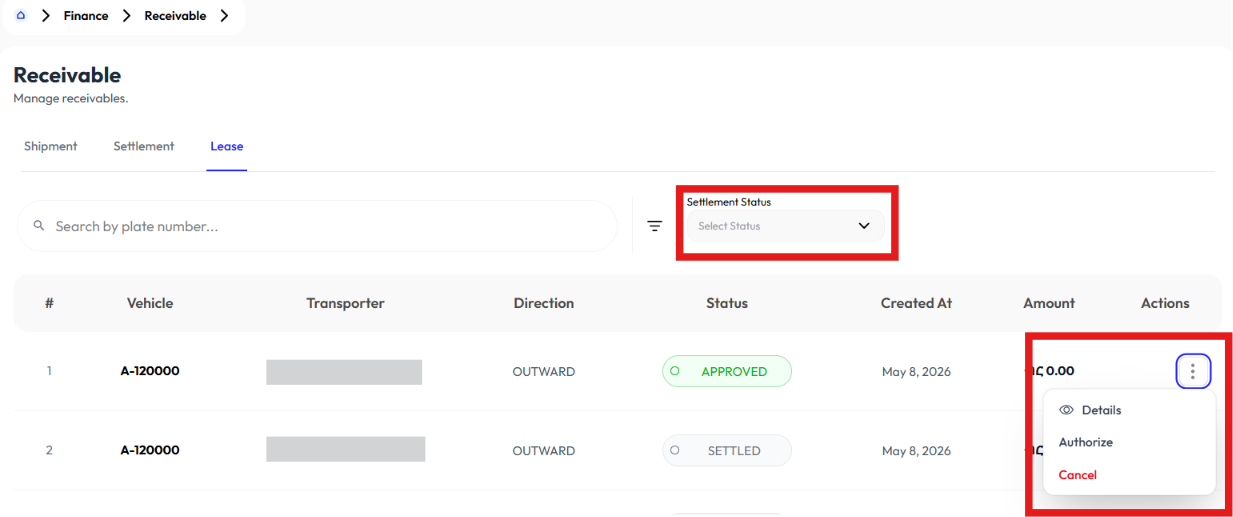Select Details in the actions menu
Viewport: 1233px width, 517px height.
pyautogui.click(x=1102, y=410)
